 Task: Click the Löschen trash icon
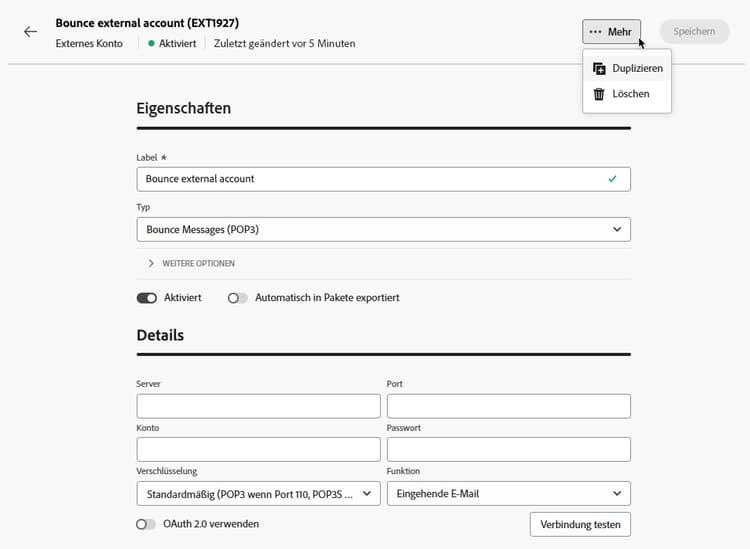(x=599, y=94)
